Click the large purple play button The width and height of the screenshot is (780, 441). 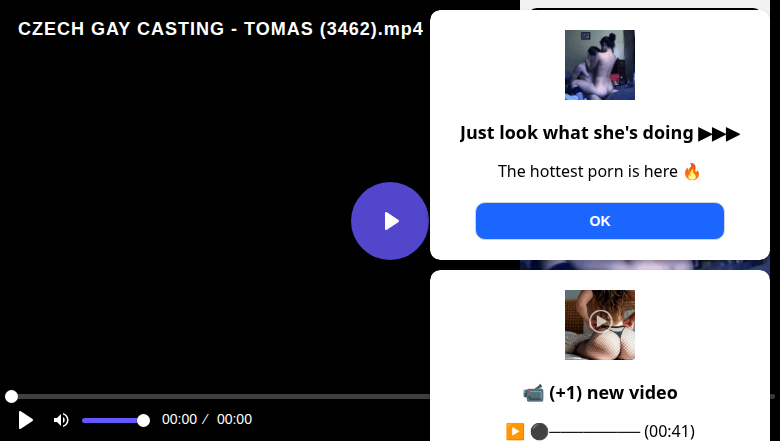point(390,221)
